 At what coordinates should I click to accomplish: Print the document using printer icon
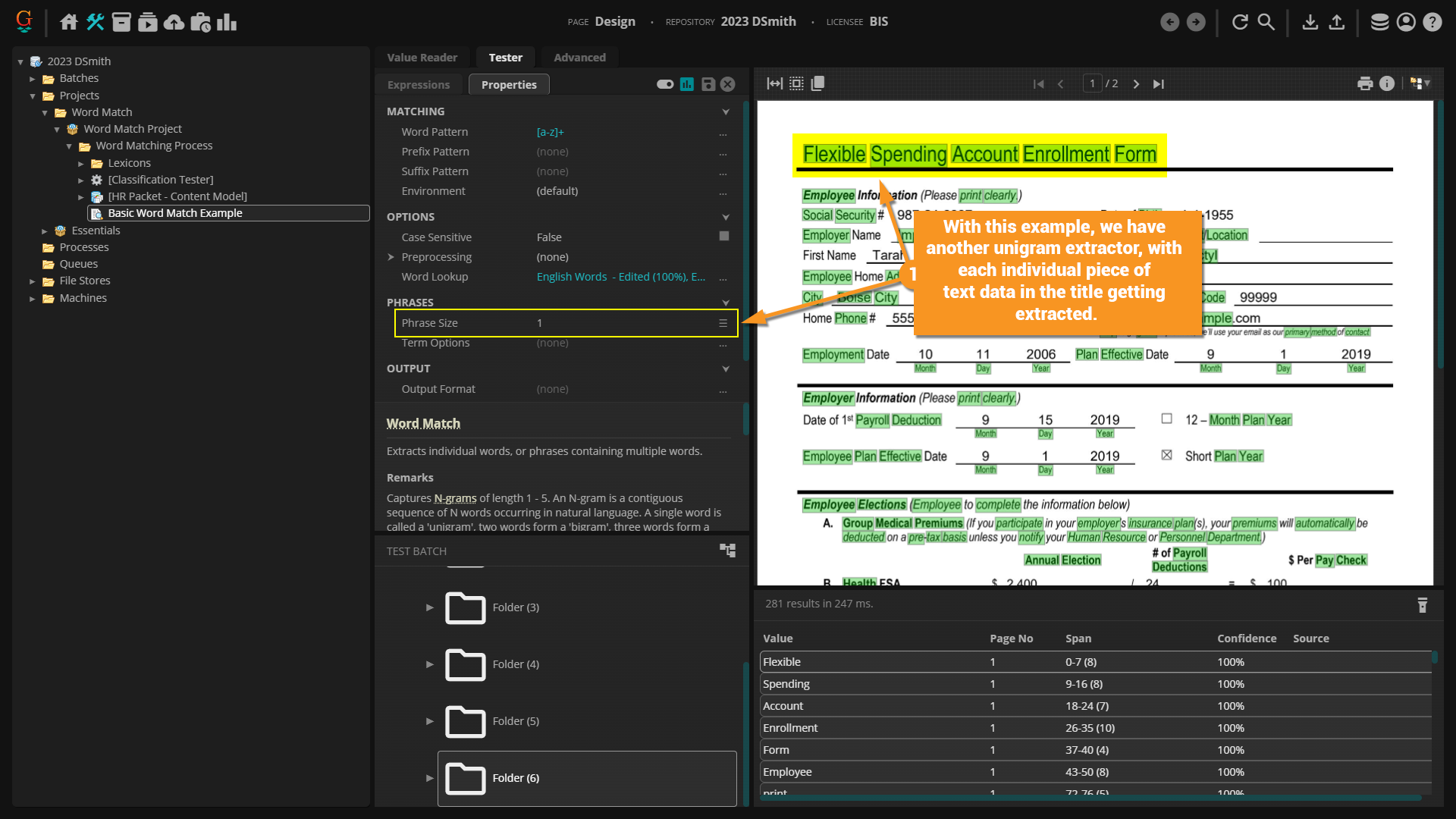(1365, 84)
